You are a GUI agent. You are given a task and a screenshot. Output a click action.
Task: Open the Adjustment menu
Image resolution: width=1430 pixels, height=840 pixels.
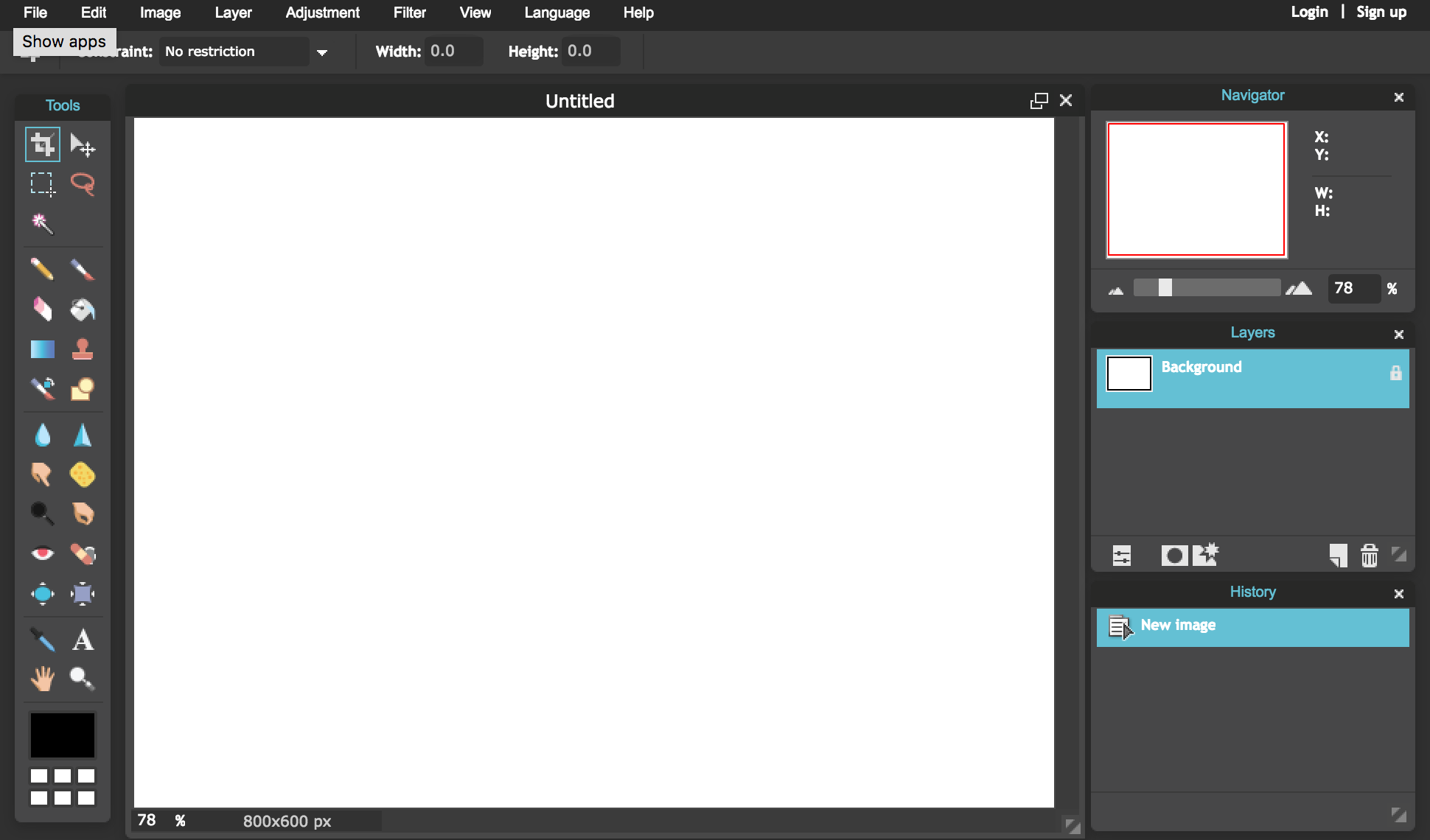point(321,12)
